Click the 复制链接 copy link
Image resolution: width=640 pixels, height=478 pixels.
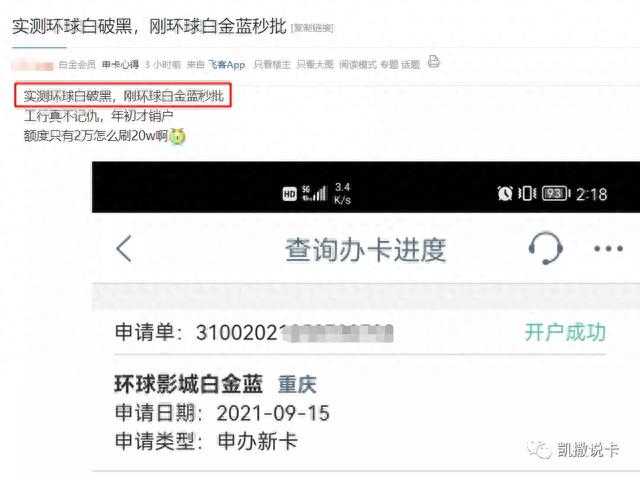(x=312, y=28)
